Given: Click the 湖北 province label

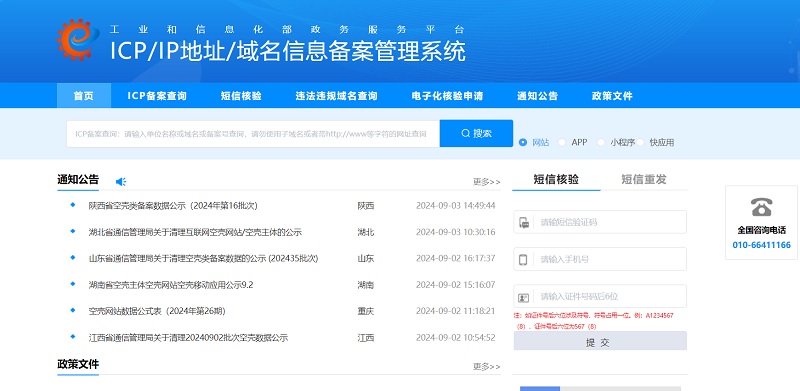Looking at the screenshot, I should click(x=366, y=232).
